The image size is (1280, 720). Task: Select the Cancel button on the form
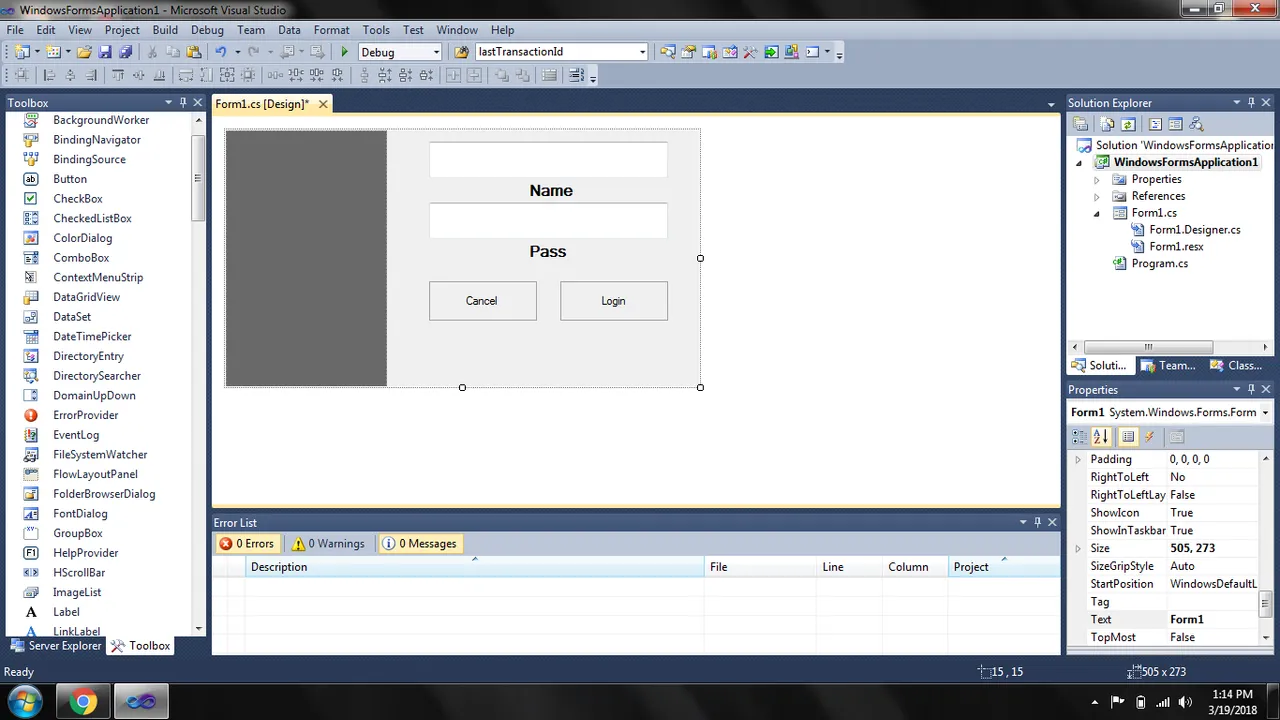tap(482, 301)
